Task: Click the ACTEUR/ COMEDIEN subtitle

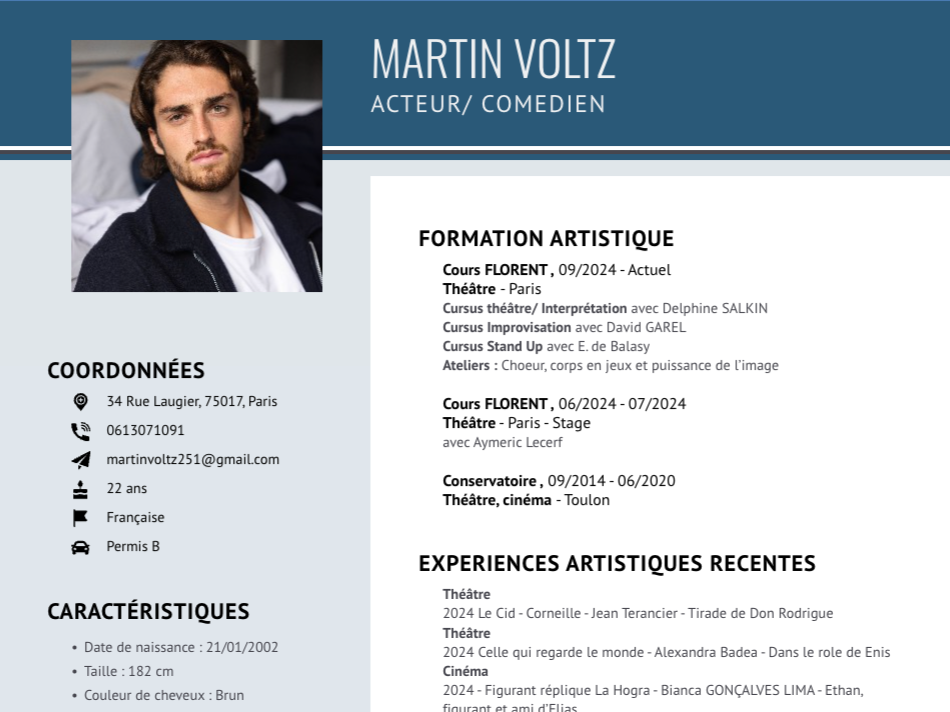Action: tap(488, 104)
